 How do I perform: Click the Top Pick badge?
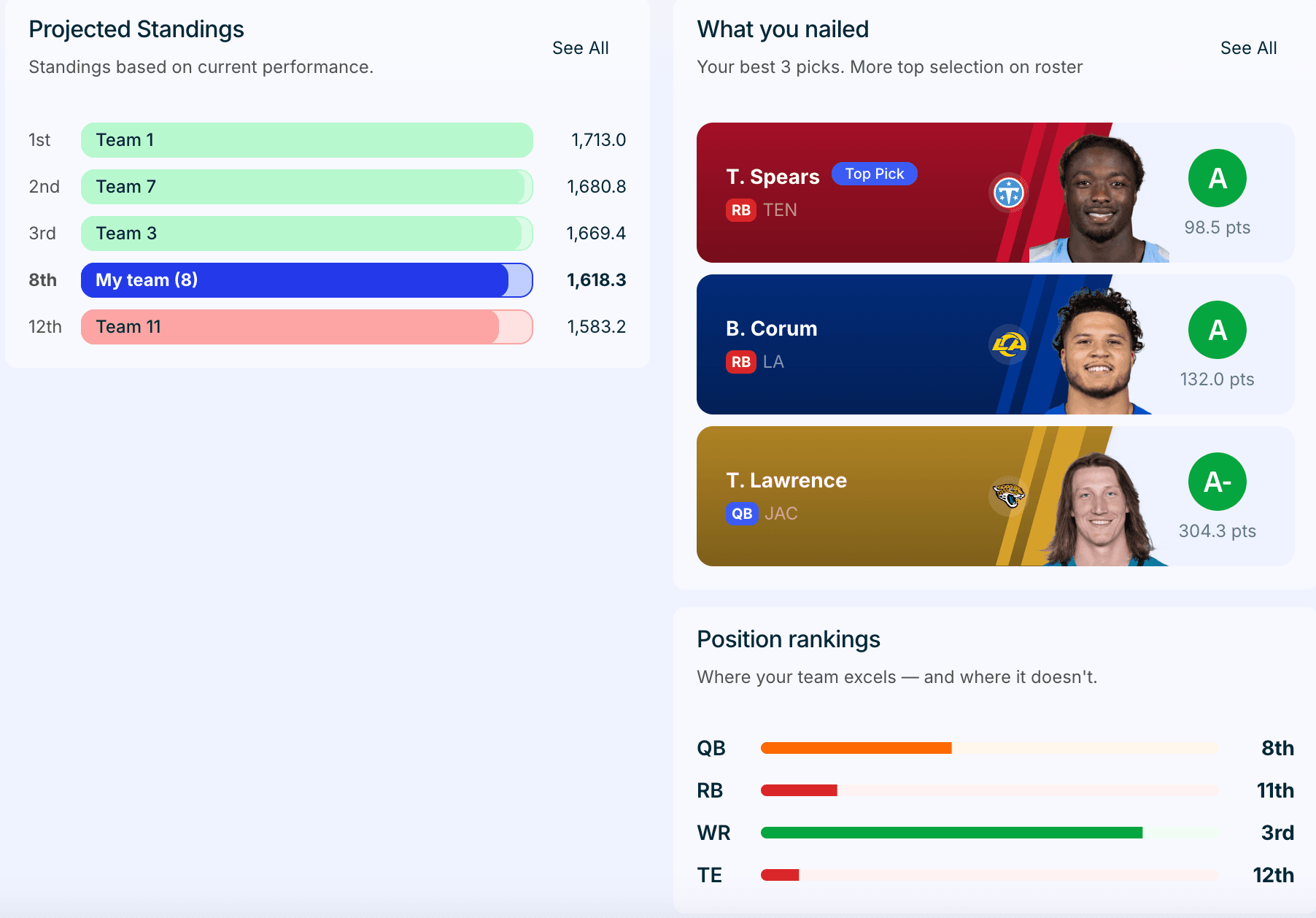[x=875, y=174]
